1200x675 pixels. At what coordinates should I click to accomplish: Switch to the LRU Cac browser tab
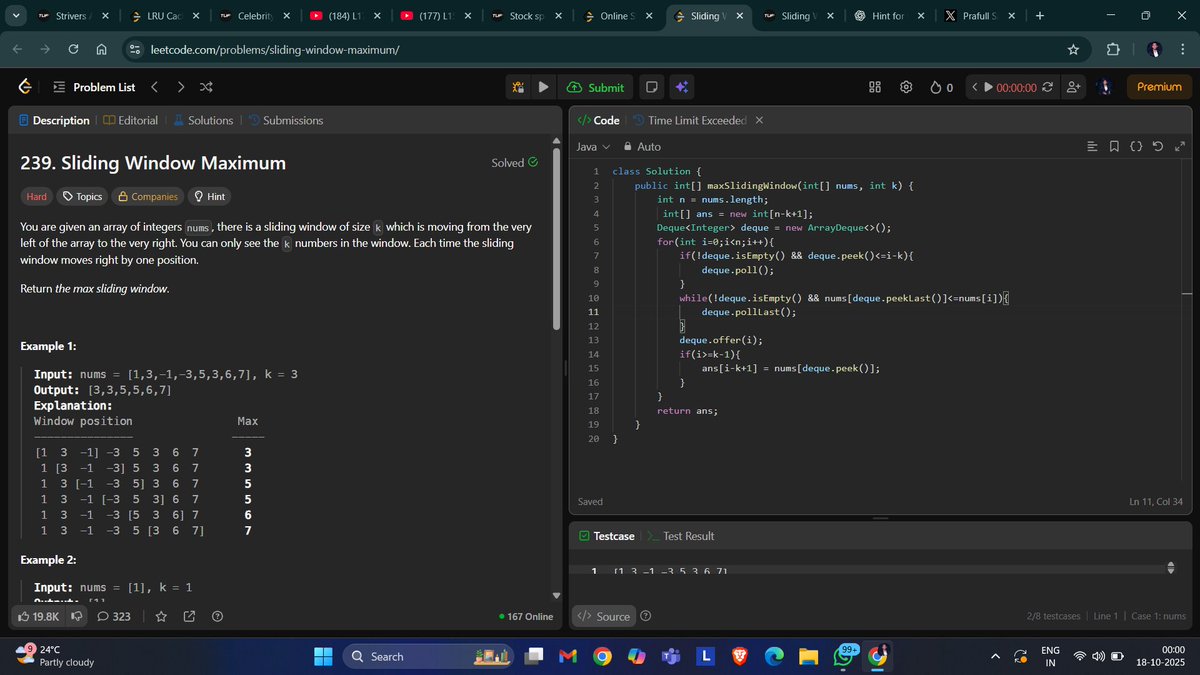[166, 16]
